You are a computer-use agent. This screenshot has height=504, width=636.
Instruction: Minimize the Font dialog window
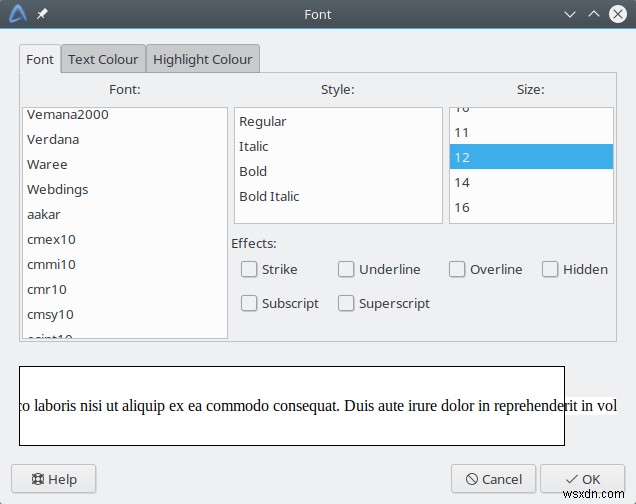570,15
